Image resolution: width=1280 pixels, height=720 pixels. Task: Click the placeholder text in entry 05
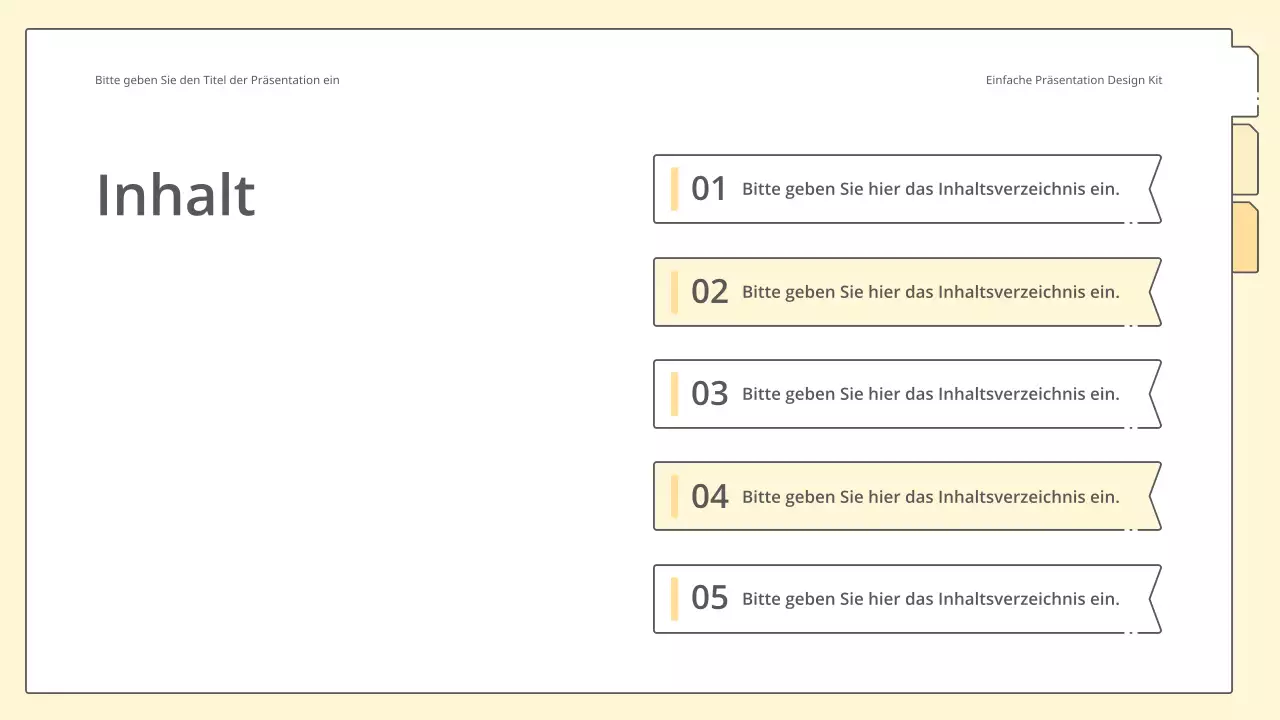[930, 599]
